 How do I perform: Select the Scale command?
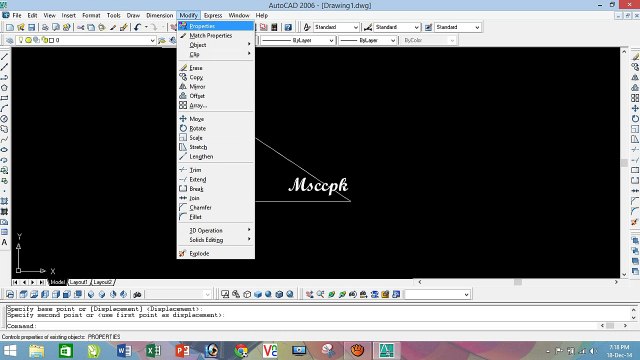point(216,138)
